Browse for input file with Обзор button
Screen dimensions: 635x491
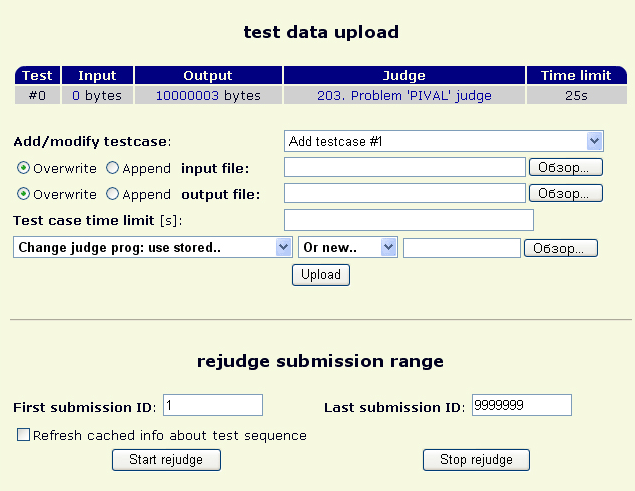(566, 167)
